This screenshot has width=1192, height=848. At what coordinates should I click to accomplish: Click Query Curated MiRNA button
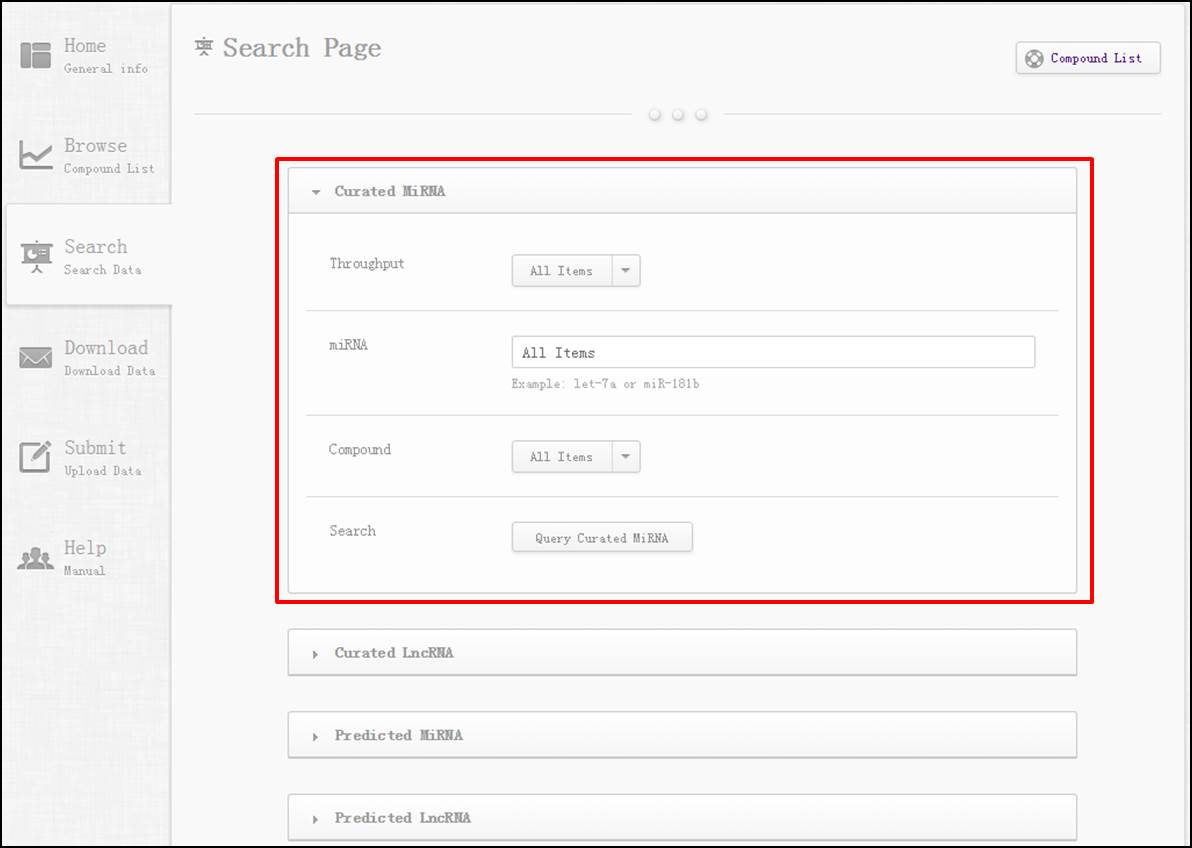click(601, 537)
